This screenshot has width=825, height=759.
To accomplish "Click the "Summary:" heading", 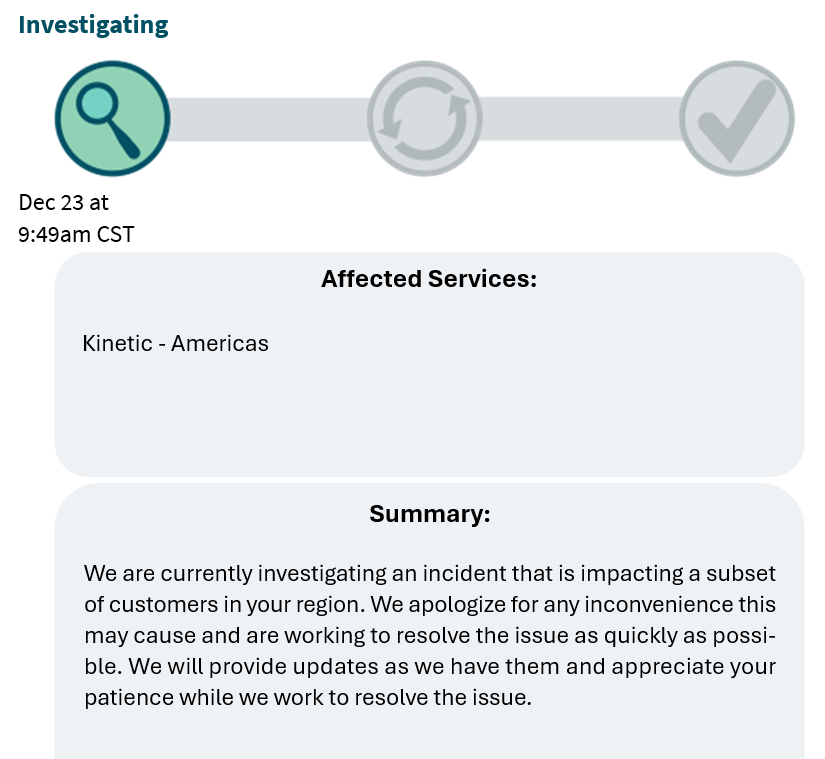I will tap(429, 514).
